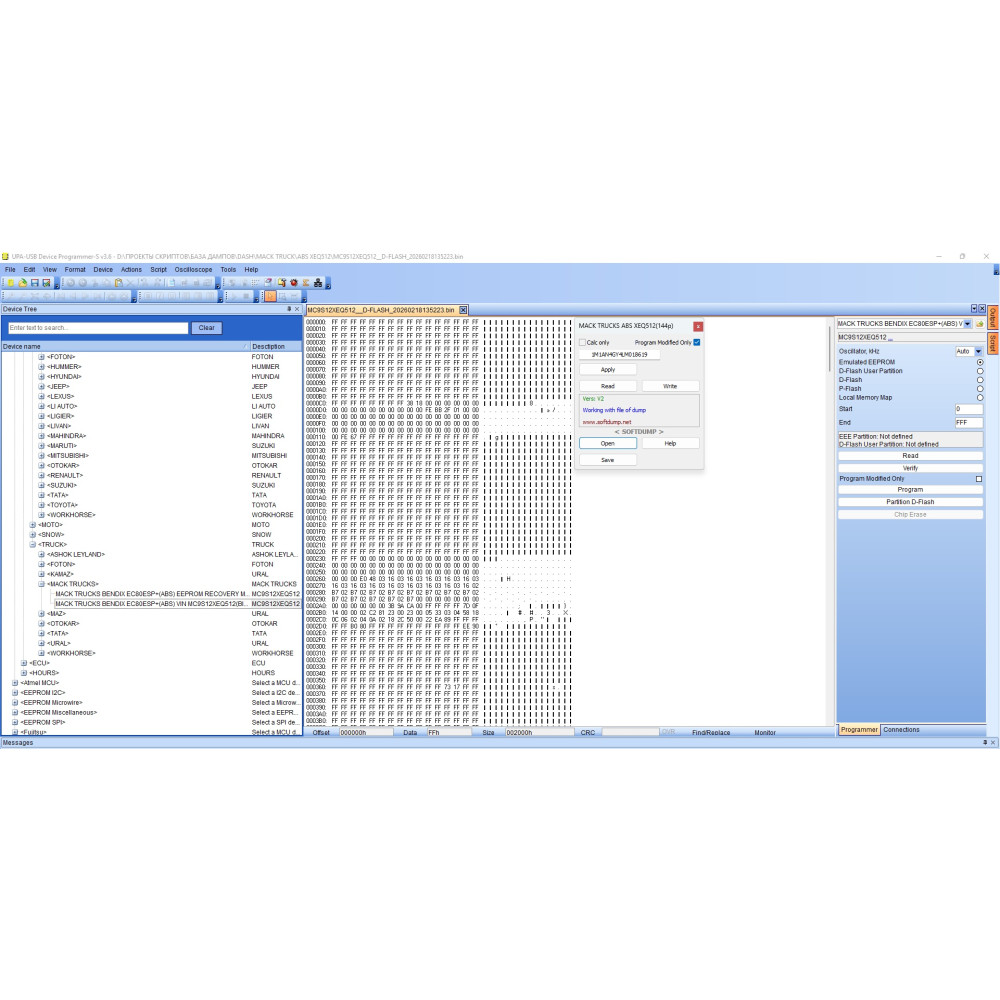Click the VIN input field in dialog
Screen dimensions: 1000x1000
coord(619,355)
